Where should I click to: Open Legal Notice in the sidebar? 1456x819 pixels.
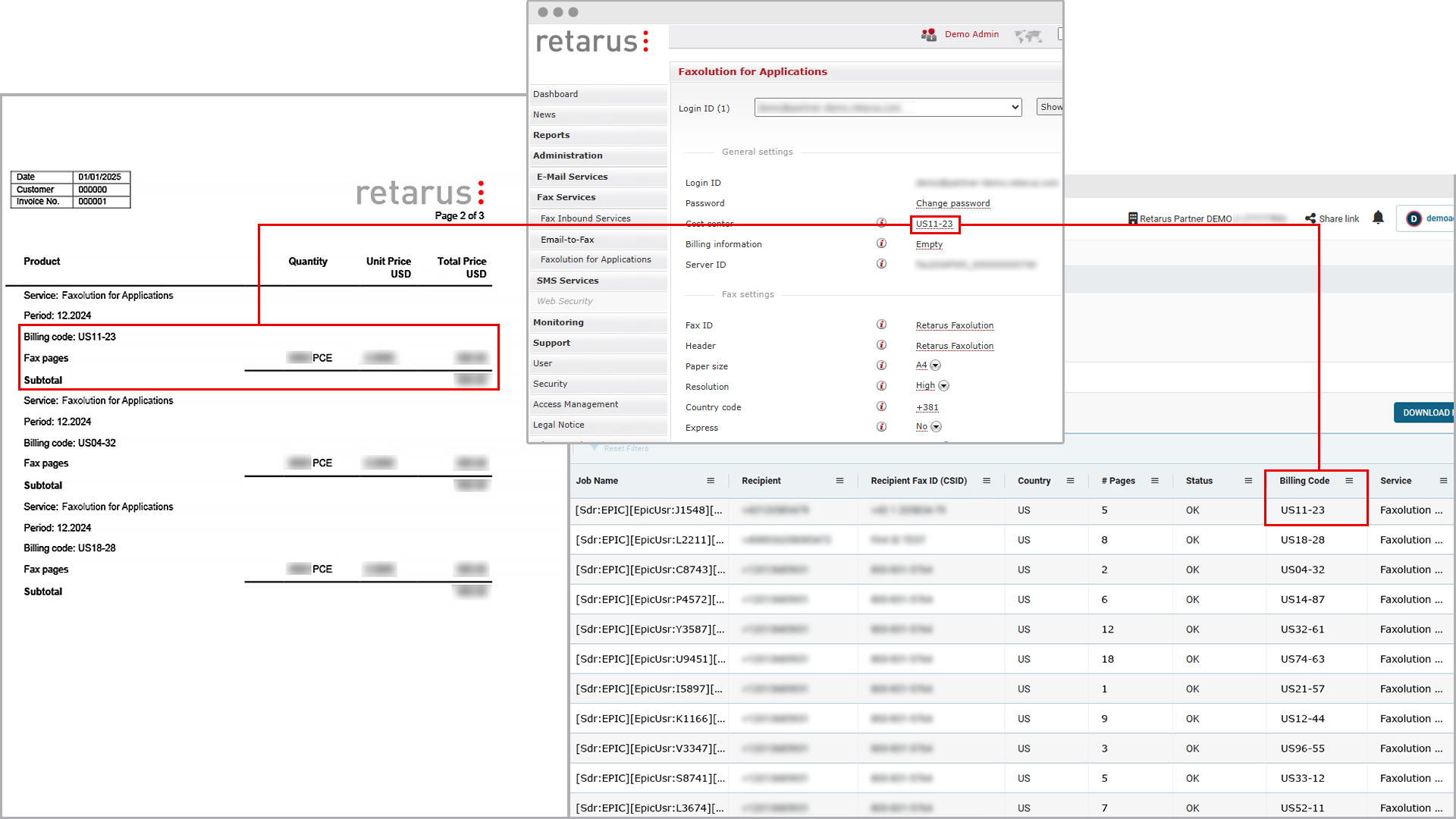[x=598, y=425]
